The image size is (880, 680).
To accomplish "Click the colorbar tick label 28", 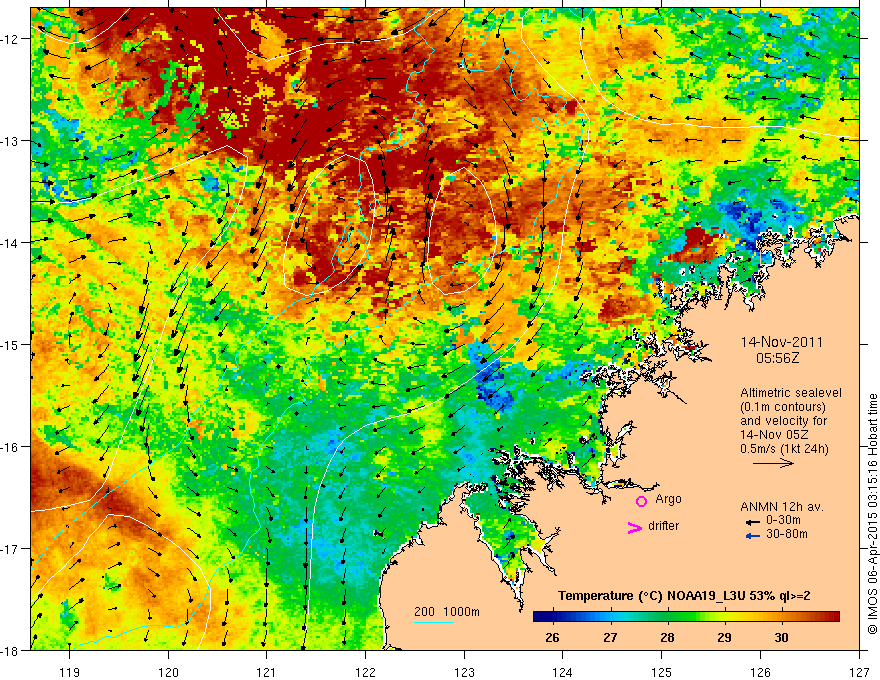I will tap(667, 637).
